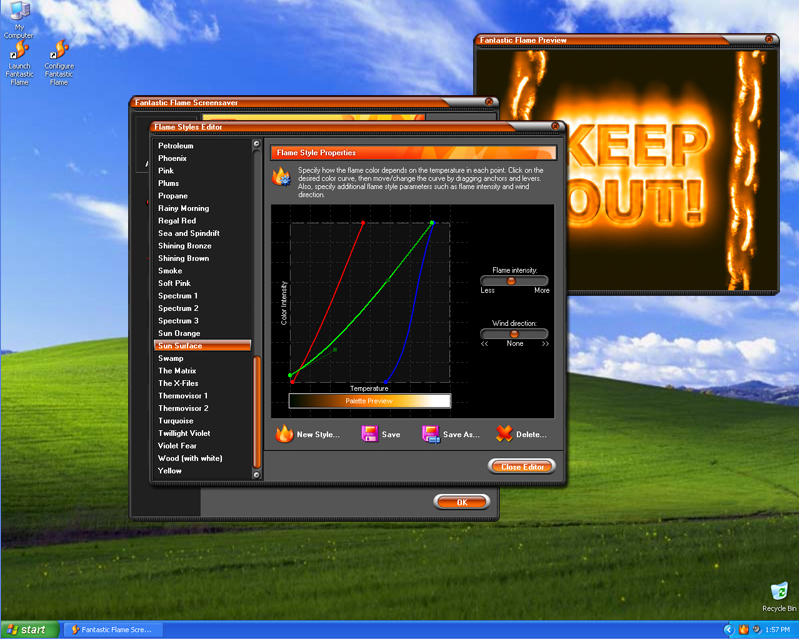Expand hidden system tray icons

click(x=728, y=630)
